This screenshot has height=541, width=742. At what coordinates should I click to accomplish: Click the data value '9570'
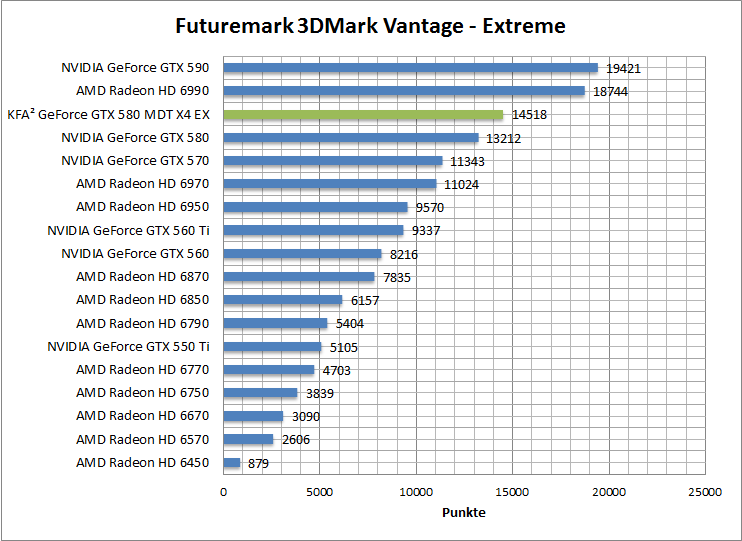(430, 207)
